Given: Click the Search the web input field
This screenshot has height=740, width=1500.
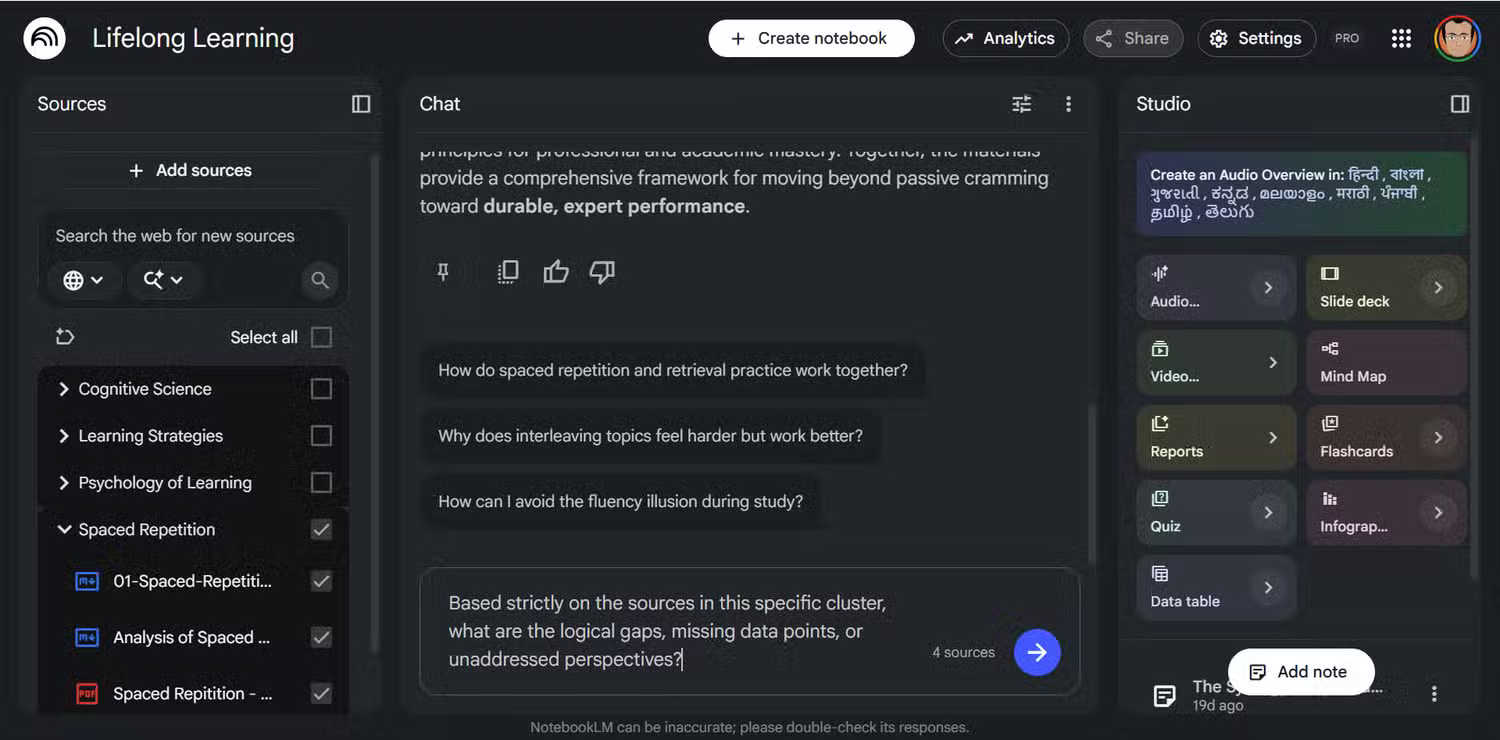Looking at the screenshot, I should click(175, 236).
